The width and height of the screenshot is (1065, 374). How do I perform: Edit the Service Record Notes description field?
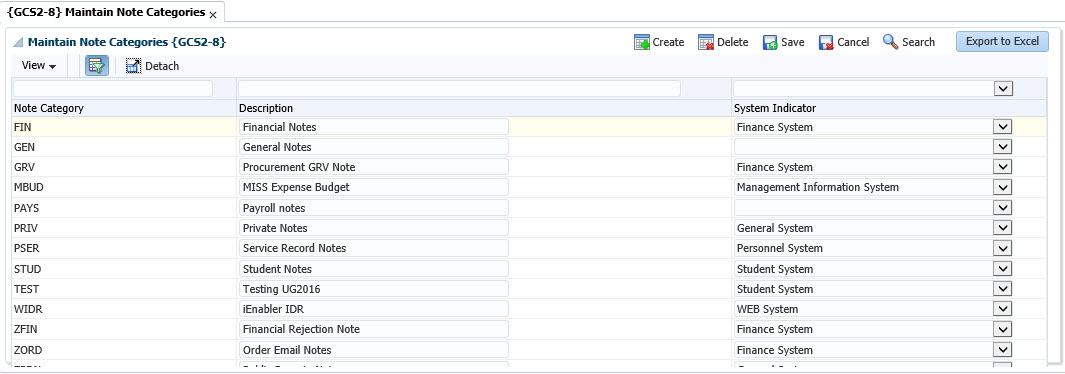click(x=374, y=248)
